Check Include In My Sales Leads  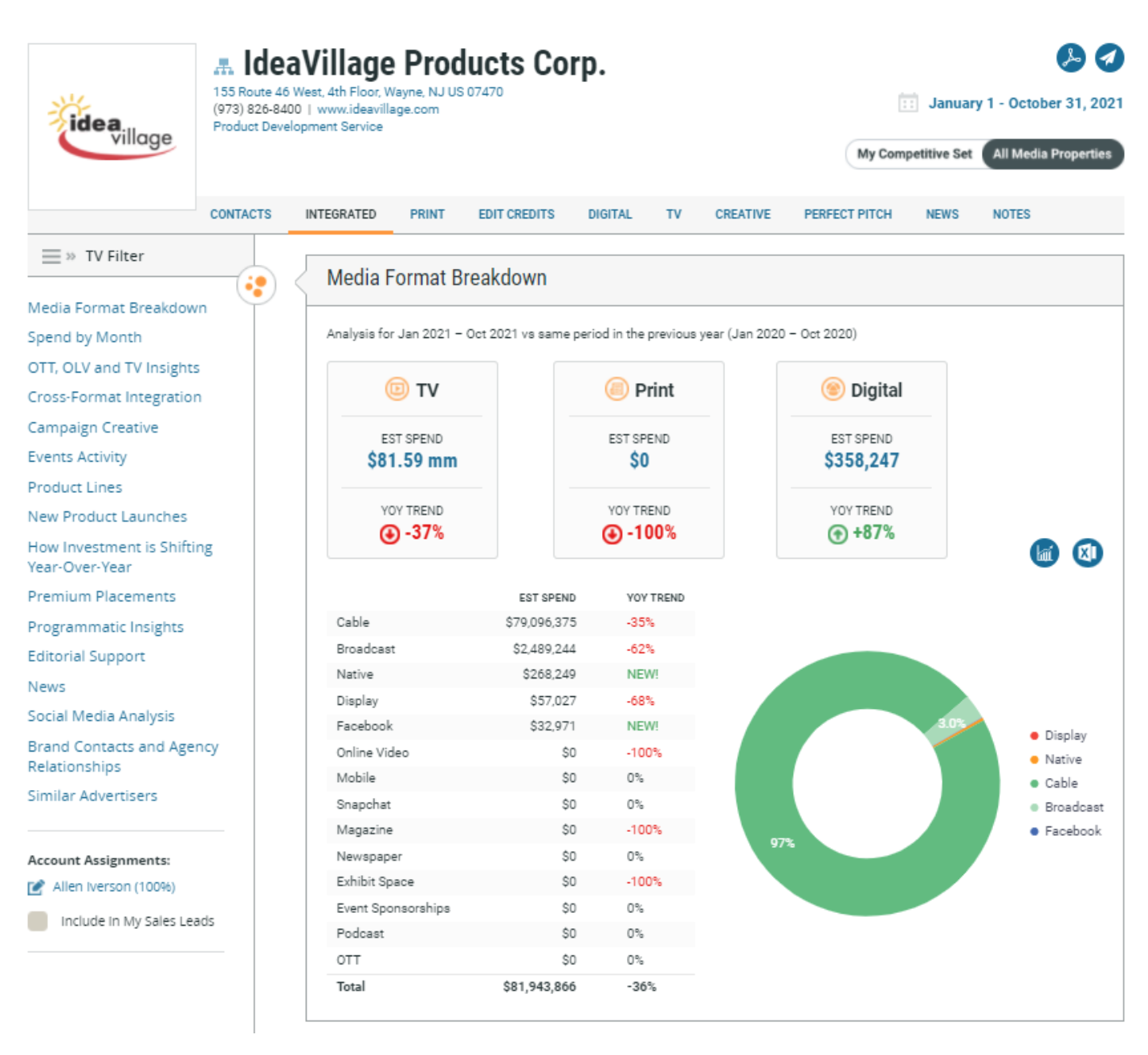click(x=38, y=921)
